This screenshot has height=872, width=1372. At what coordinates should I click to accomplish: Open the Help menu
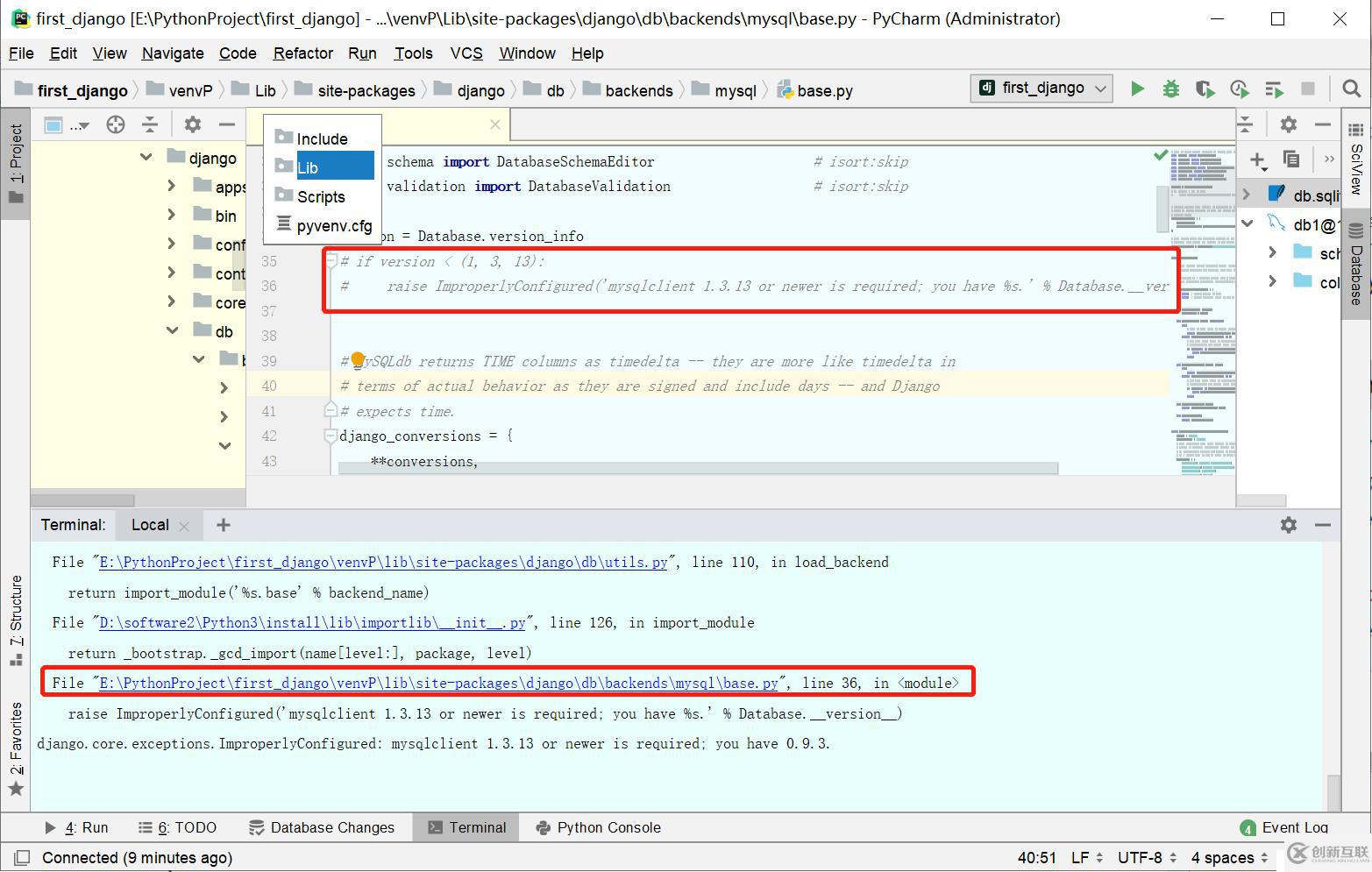(587, 53)
